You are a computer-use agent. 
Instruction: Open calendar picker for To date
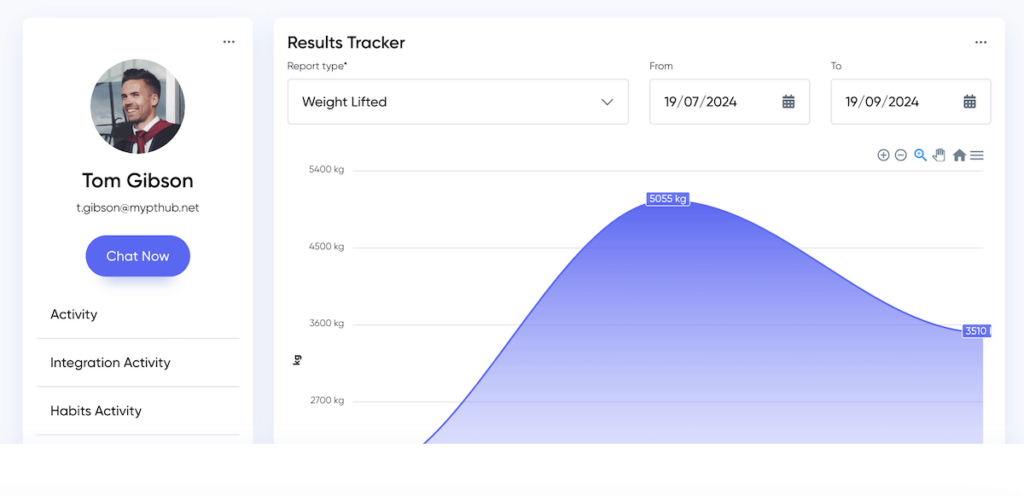969,102
